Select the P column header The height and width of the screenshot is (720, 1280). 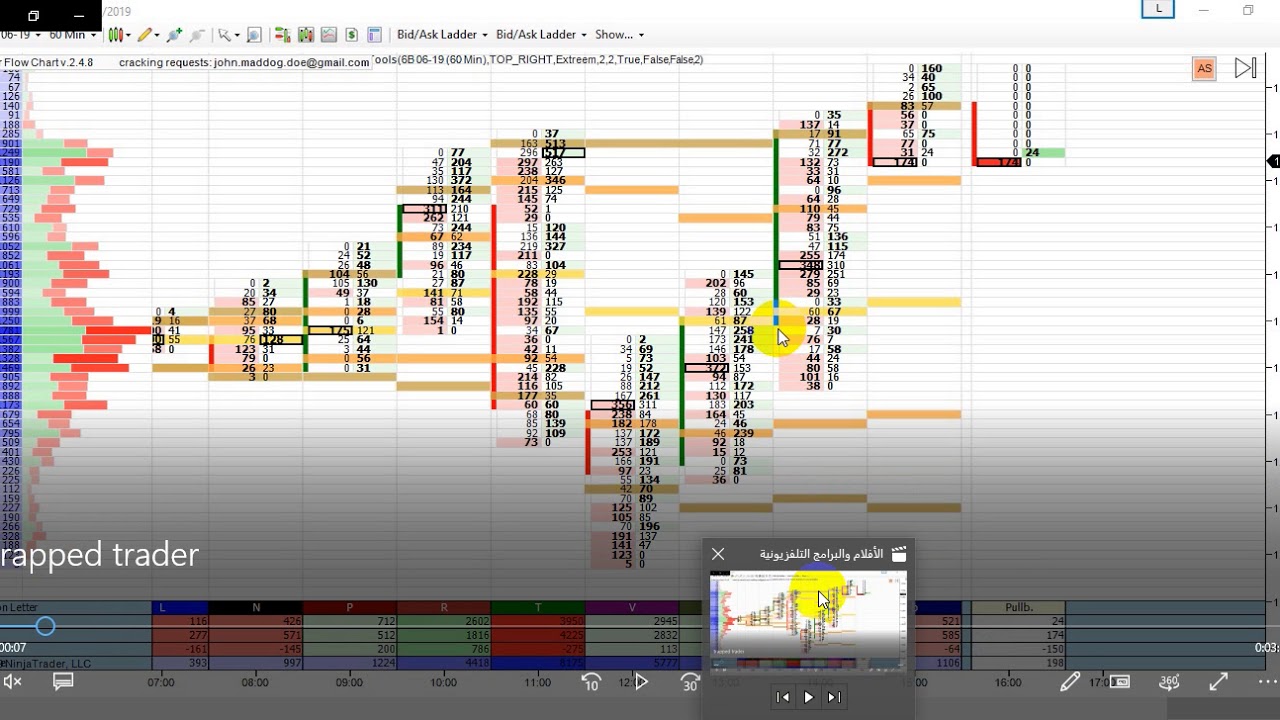coord(349,607)
